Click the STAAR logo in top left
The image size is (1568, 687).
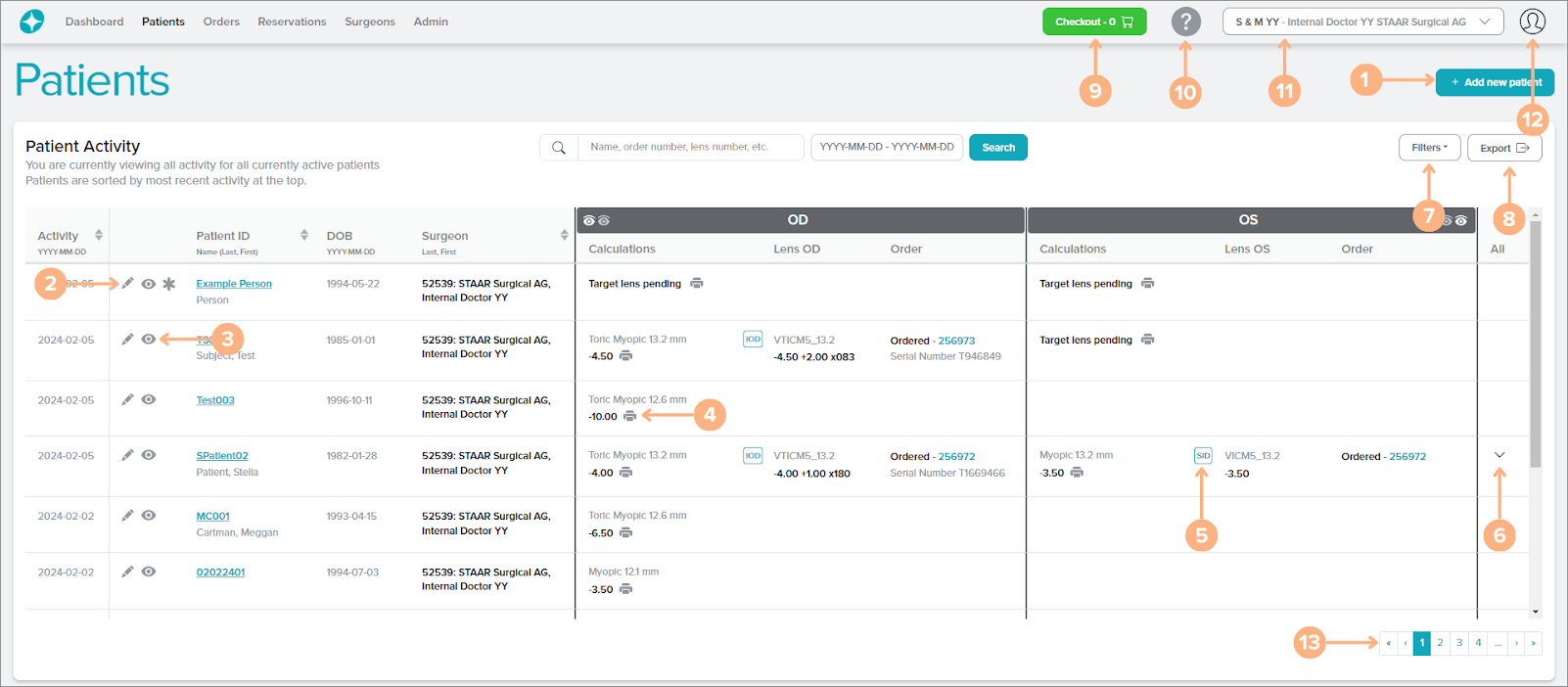(32, 22)
